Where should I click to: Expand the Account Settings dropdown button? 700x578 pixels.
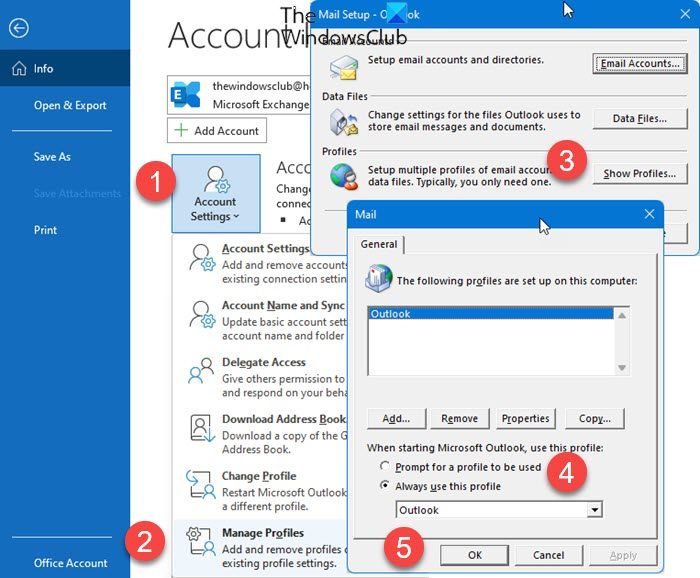[x=216, y=194]
